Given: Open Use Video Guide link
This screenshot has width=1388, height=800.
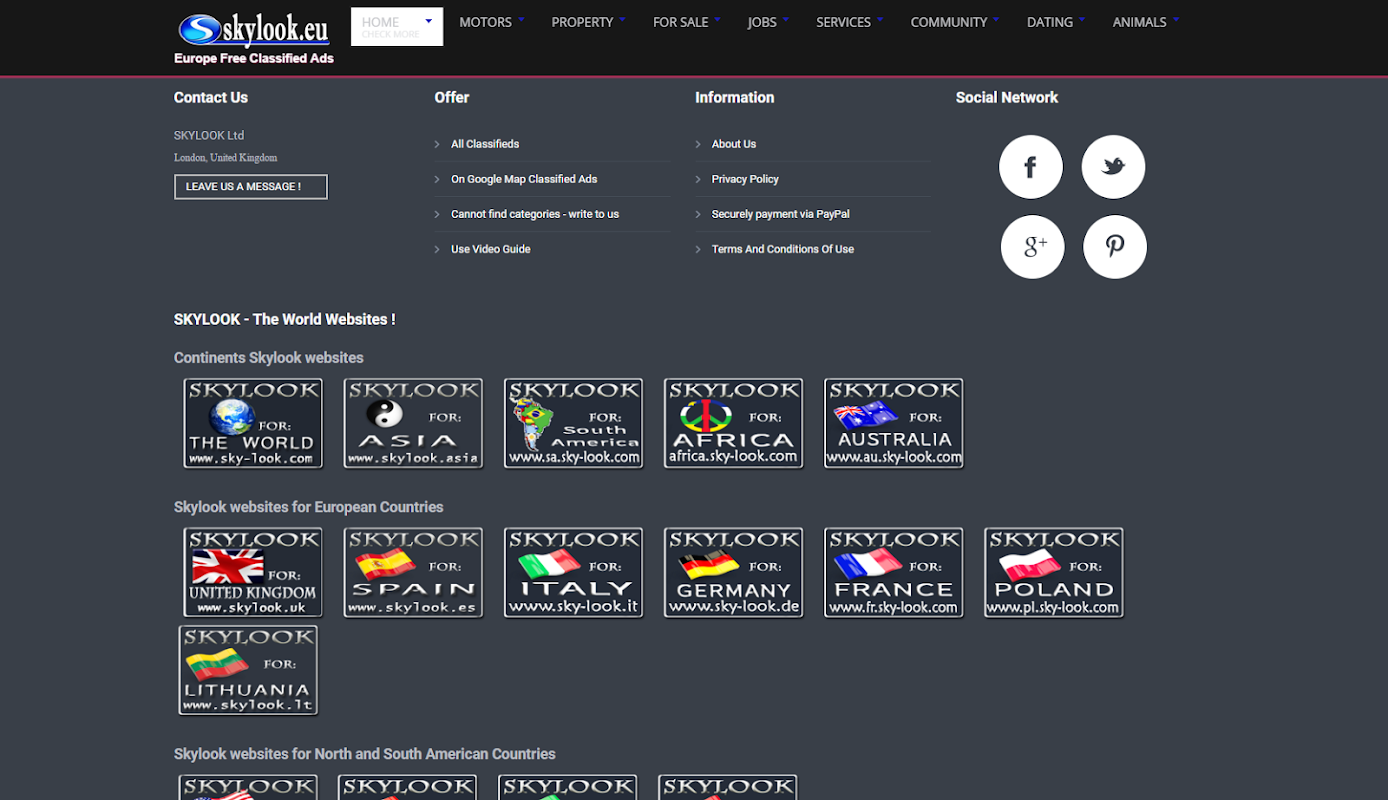Looking at the screenshot, I should [491, 249].
